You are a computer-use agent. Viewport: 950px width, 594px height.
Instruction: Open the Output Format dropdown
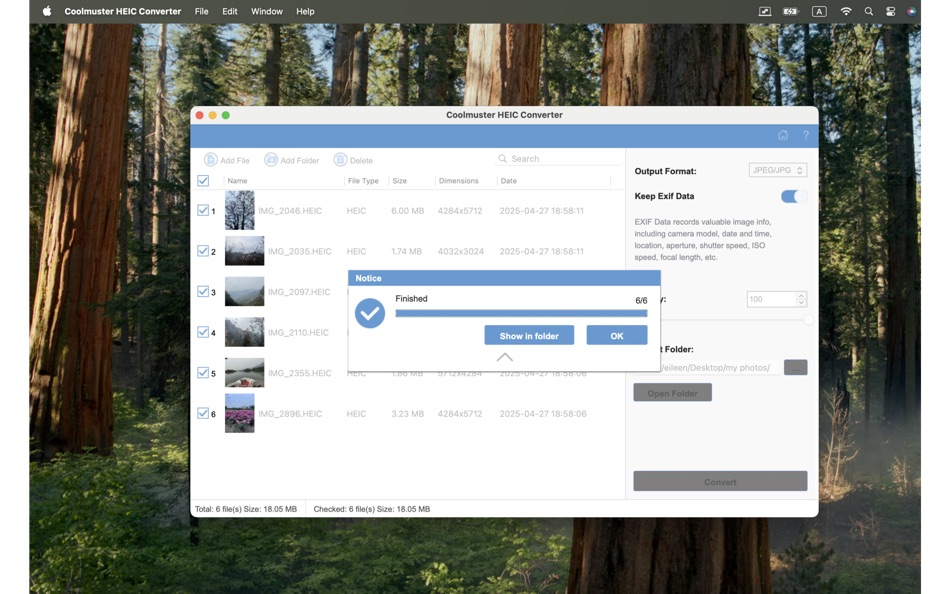pos(777,169)
